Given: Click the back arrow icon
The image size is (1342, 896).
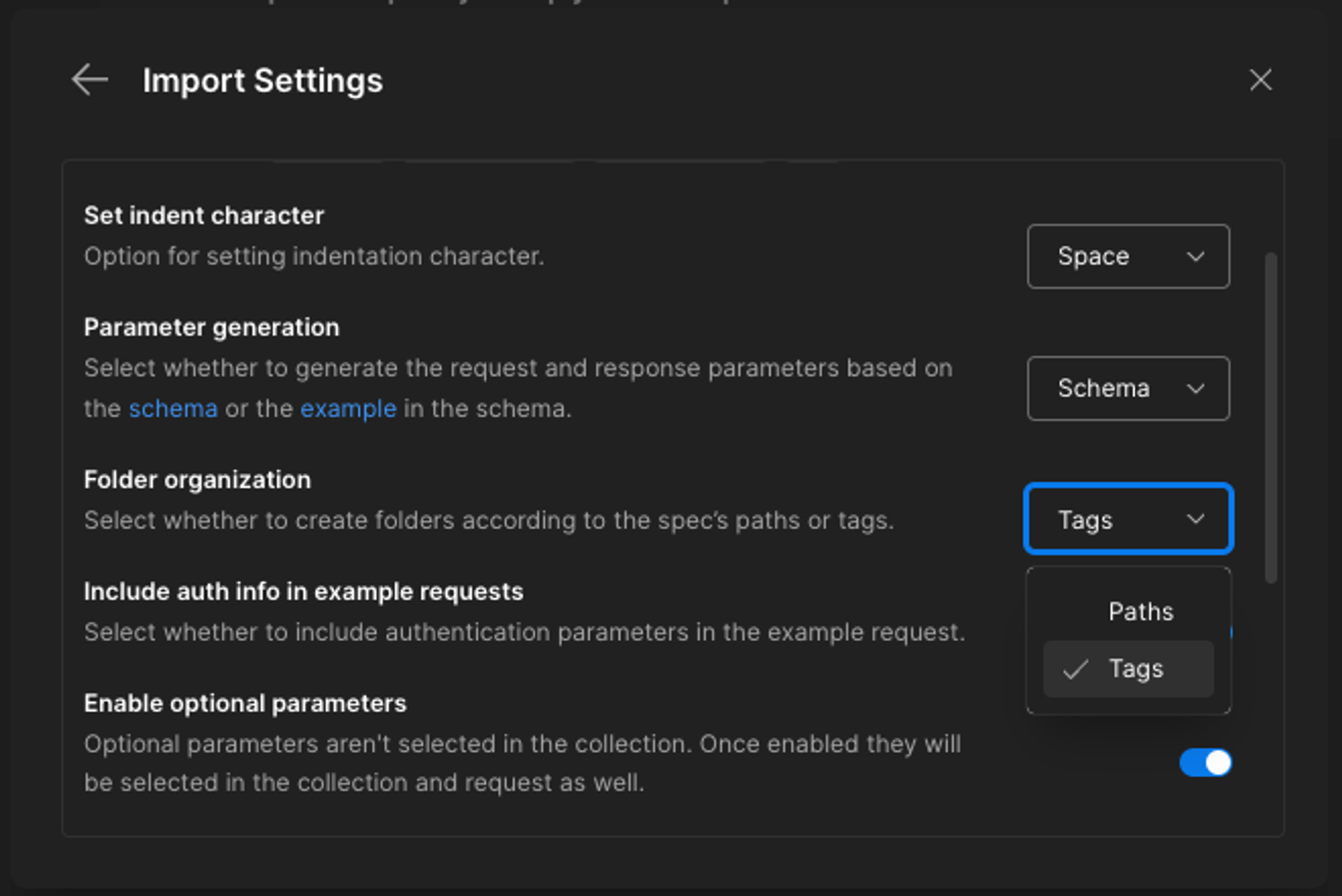Looking at the screenshot, I should click(91, 80).
